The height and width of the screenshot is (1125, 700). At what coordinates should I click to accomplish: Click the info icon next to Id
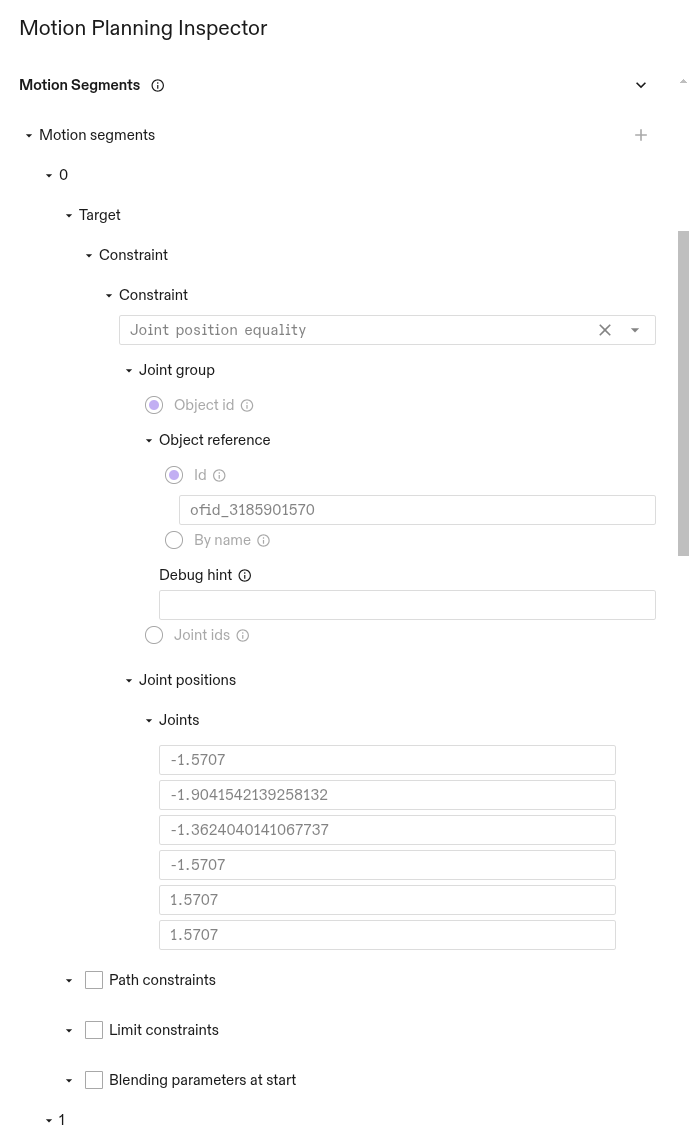(219, 475)
